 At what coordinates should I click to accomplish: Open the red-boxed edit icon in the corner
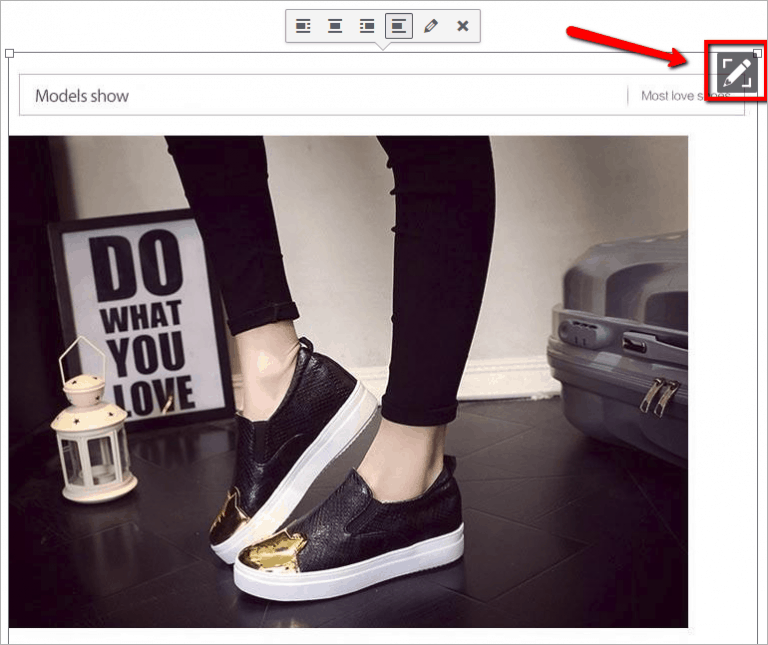point(735,72)
